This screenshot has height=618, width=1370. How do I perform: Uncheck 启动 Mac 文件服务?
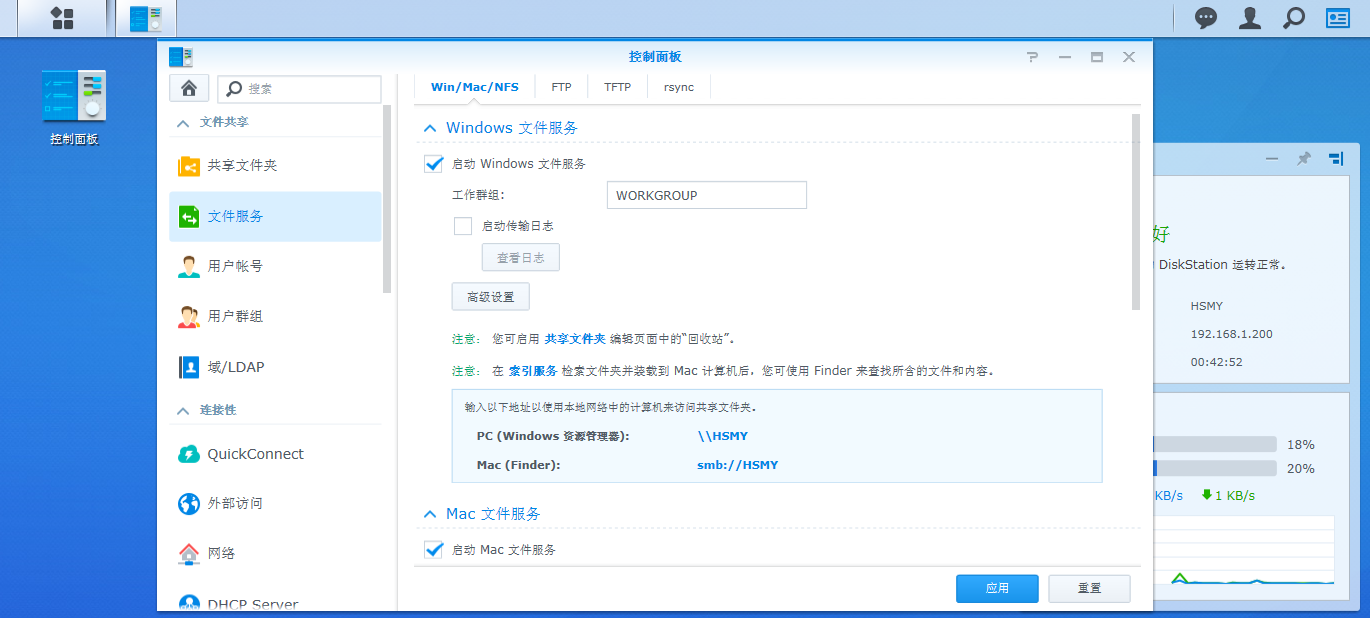pyautogui.click(x=434, y=550)
